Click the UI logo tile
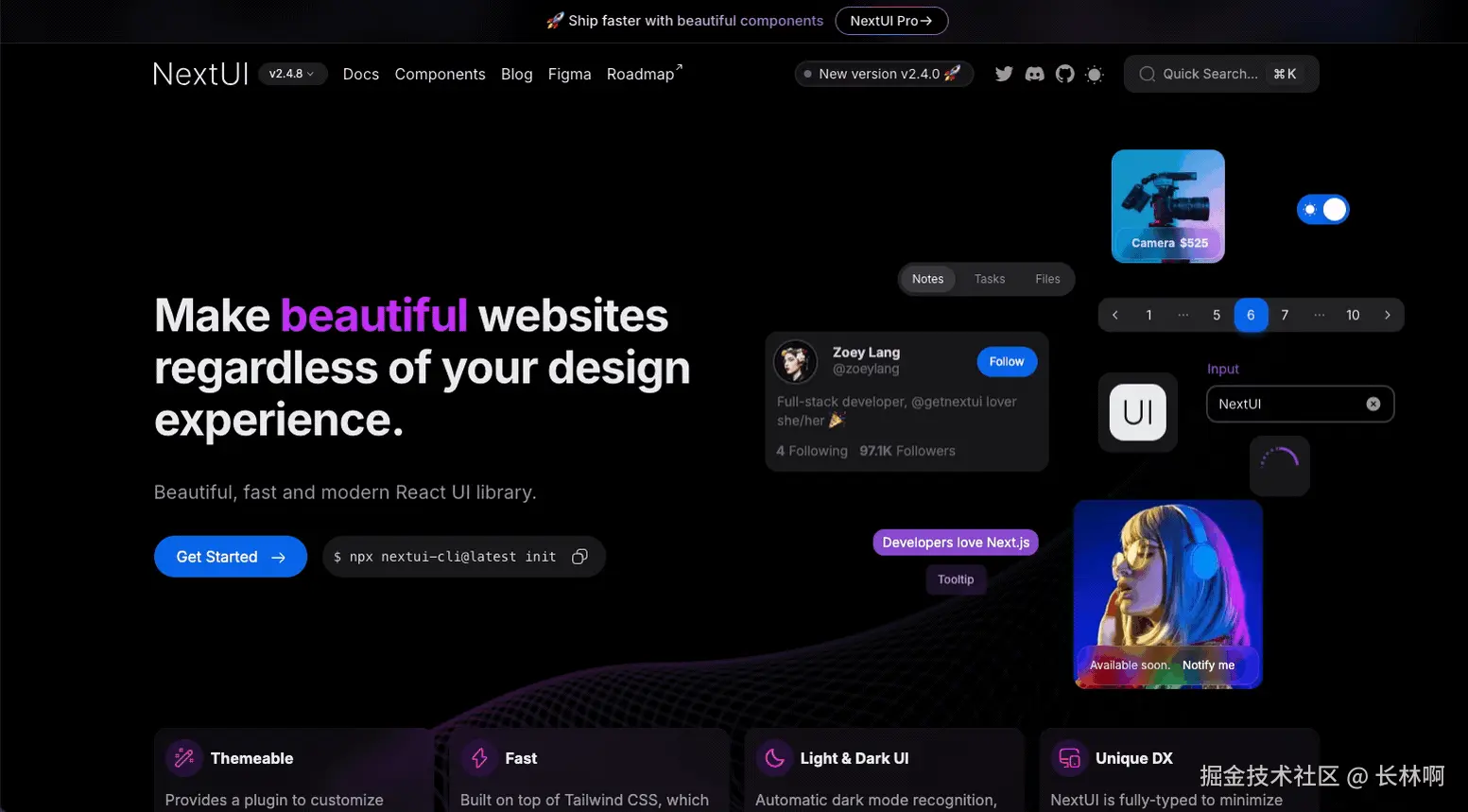Image resolution: width=1468 pixels, height=812 pixels. coord(1138,412)
